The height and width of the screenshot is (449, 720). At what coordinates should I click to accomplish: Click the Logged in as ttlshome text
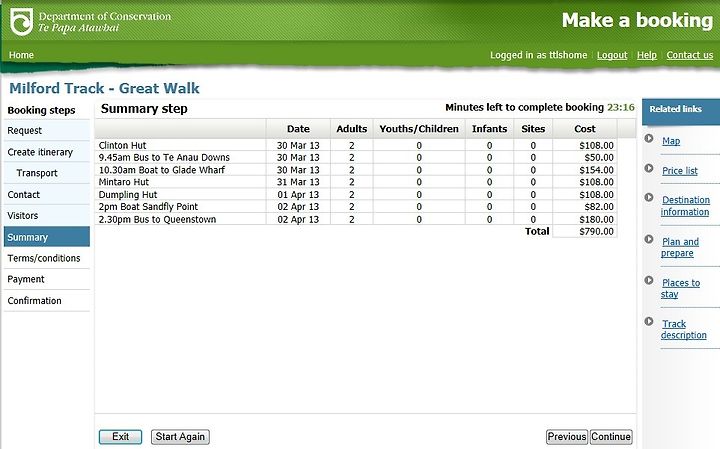[539, 55]
